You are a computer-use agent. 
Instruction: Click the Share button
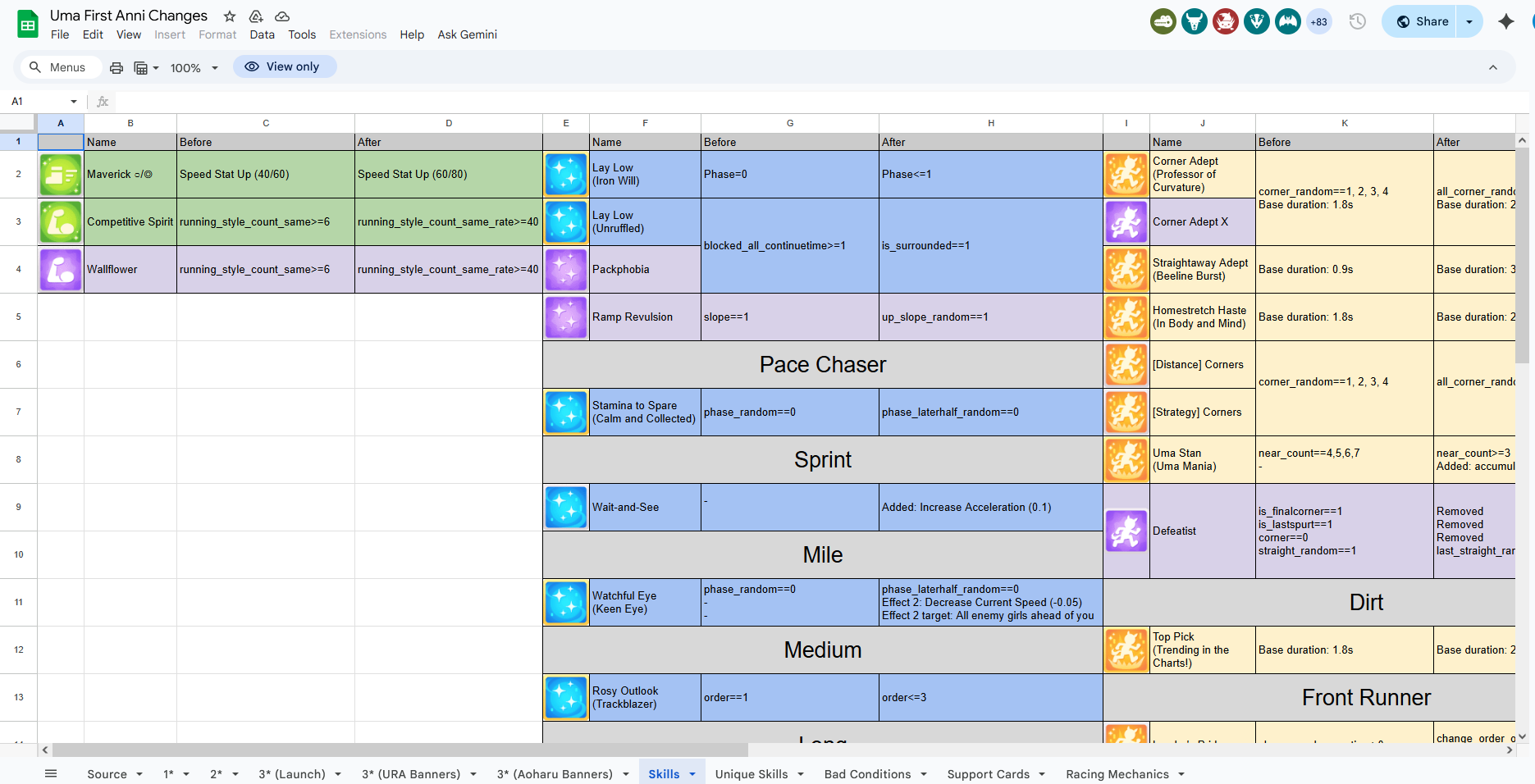pyautogui.click(x=1421, y=21)
